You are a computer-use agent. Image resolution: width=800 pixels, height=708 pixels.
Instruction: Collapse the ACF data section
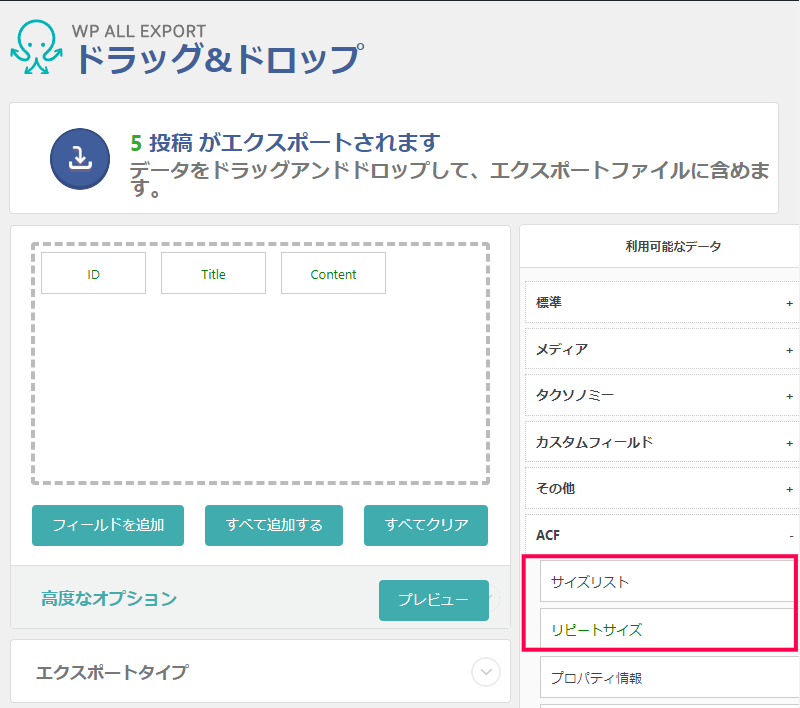(662, 535)
